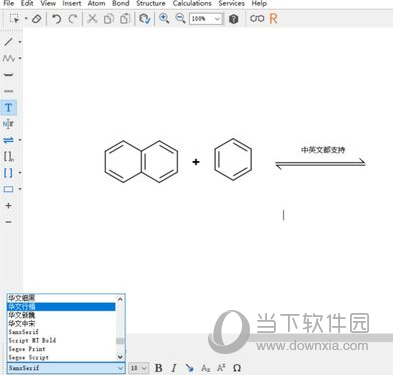Run the structure clean/check icon

(x=145, y=19)
